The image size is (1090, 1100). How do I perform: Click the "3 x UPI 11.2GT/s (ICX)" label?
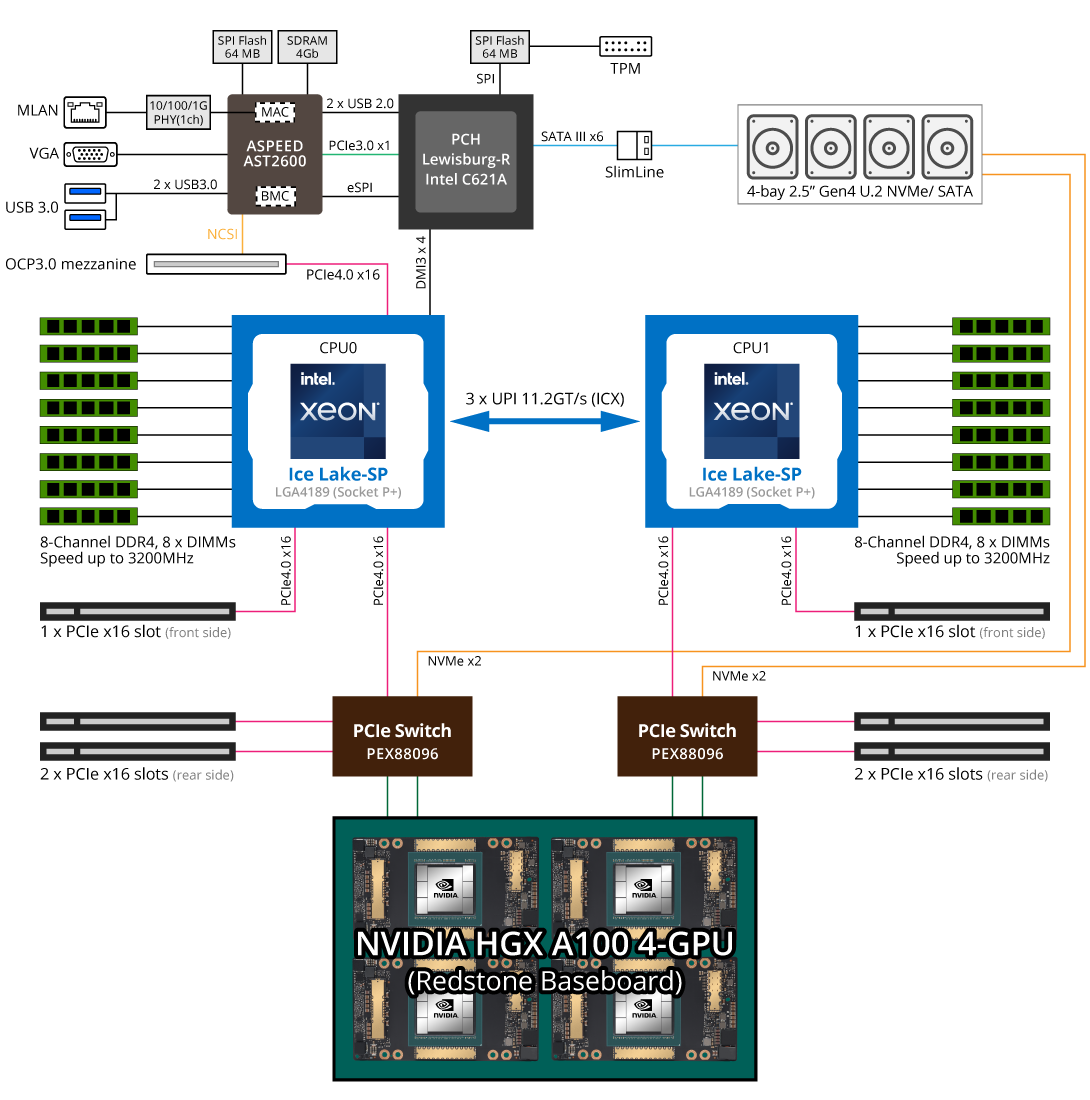click(x=545, y=398)
